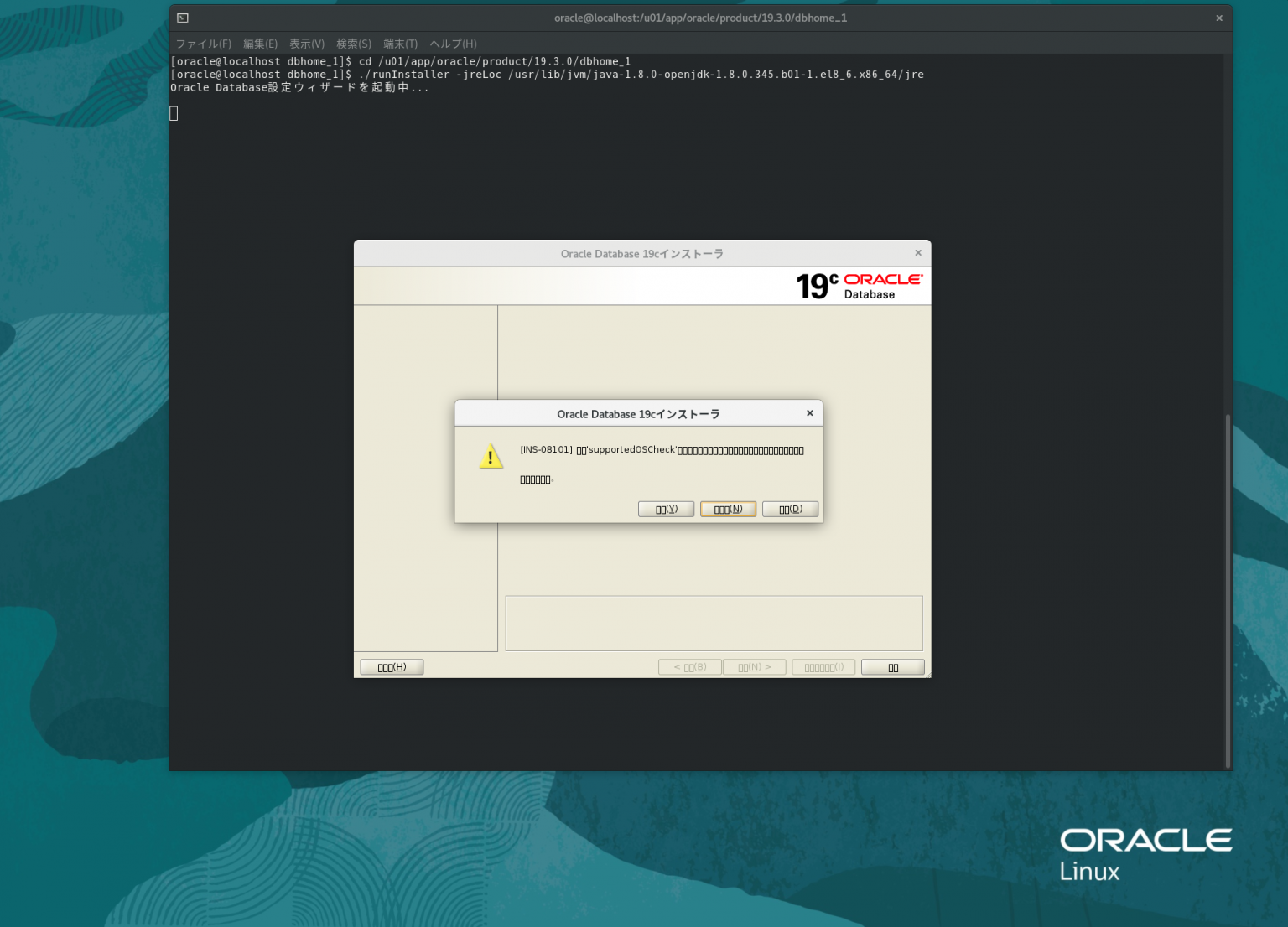Open the 端末(T) menu
Screen dimensions: 1288x927
point(400,44)
